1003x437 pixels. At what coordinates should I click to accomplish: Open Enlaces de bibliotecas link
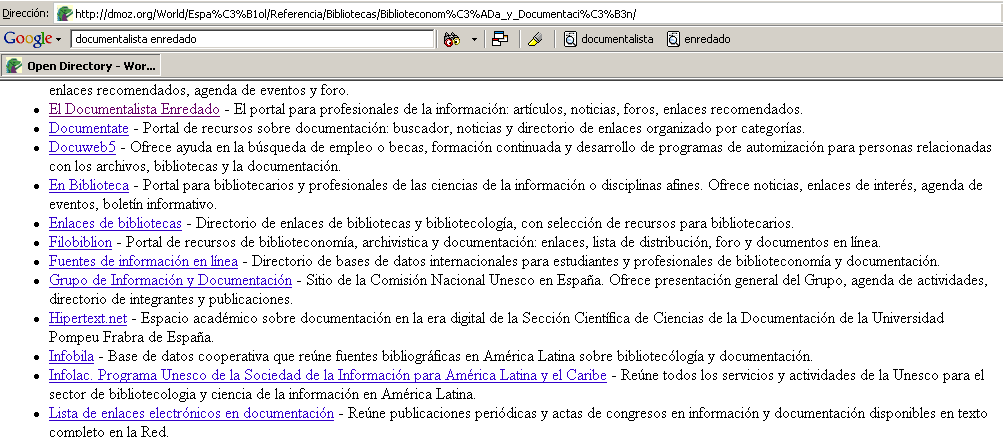point(115,223)
